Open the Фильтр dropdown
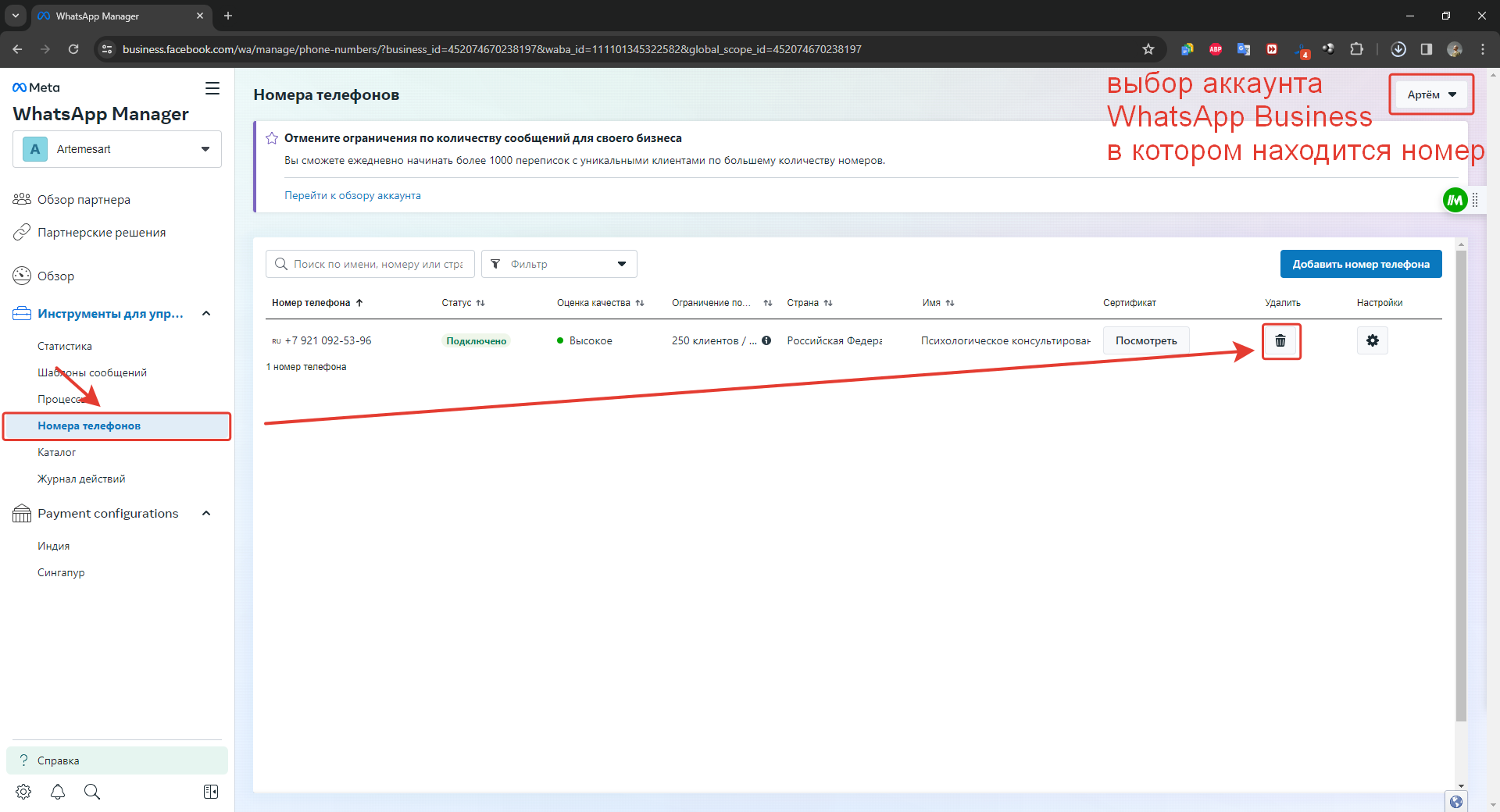 [559, 264]
